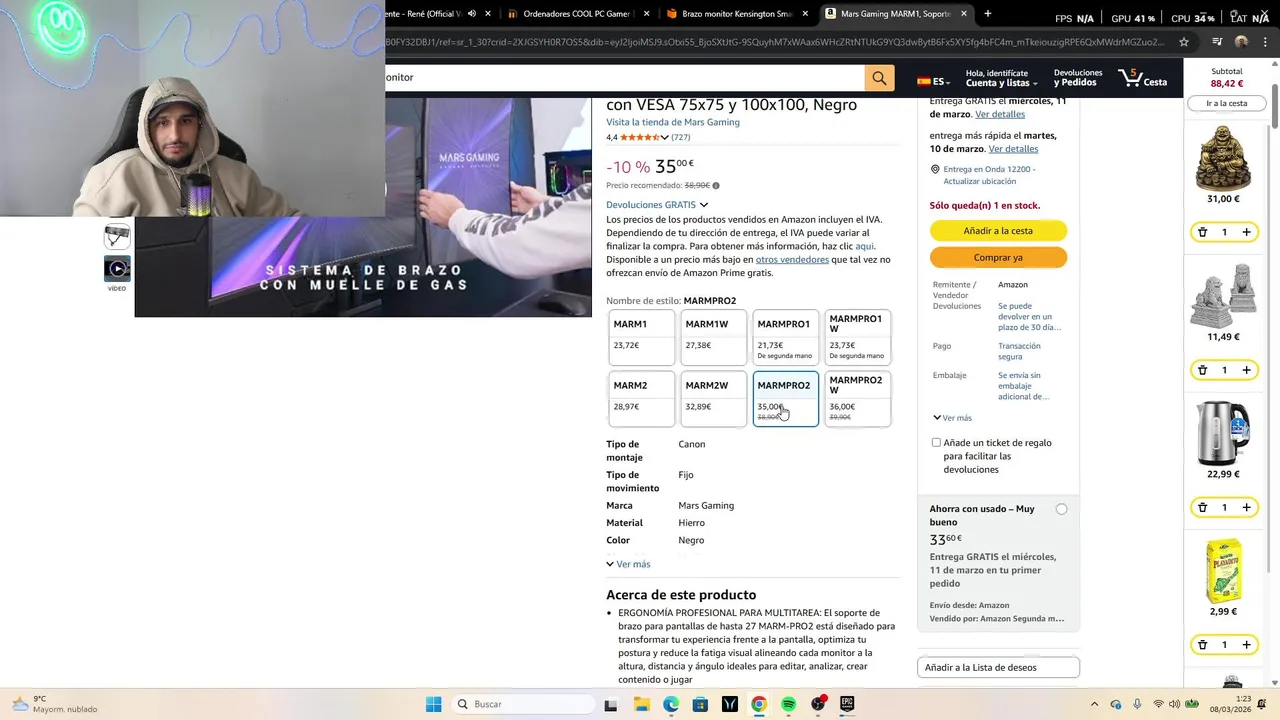Open Spotify from the taskbar

[x=788, y=704]
